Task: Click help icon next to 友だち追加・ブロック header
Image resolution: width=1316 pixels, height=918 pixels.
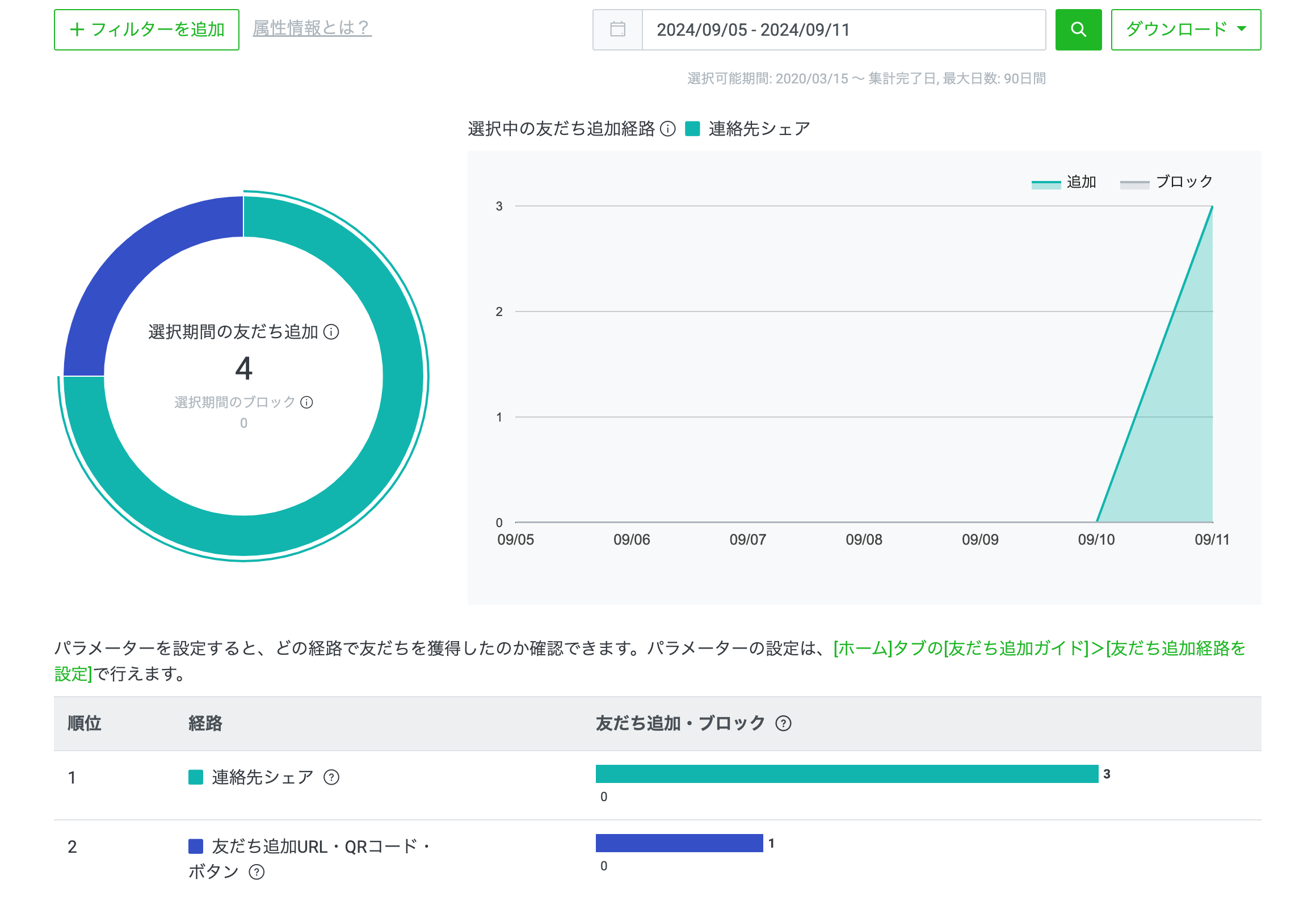Action: [783, 723]
